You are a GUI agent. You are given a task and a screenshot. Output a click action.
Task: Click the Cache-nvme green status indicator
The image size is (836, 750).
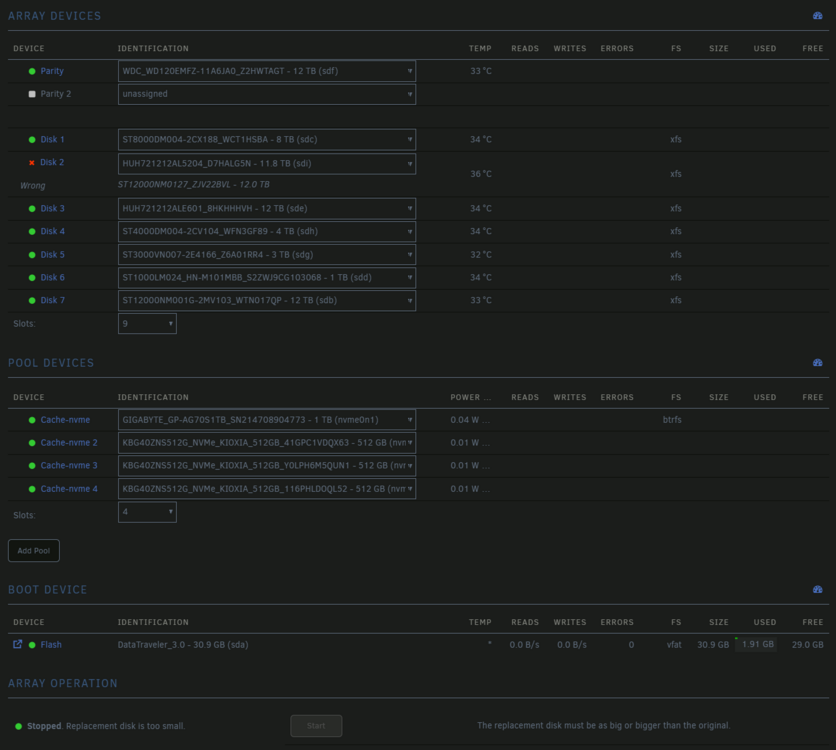(x=32, y=420)
